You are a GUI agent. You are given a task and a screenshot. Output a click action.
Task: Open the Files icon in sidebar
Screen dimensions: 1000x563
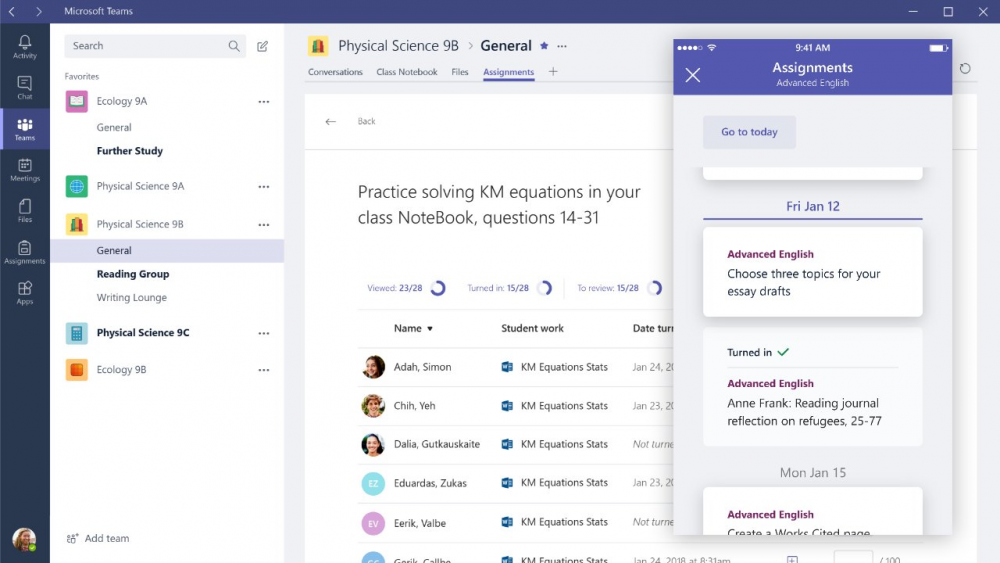click(x=25, y=206)
